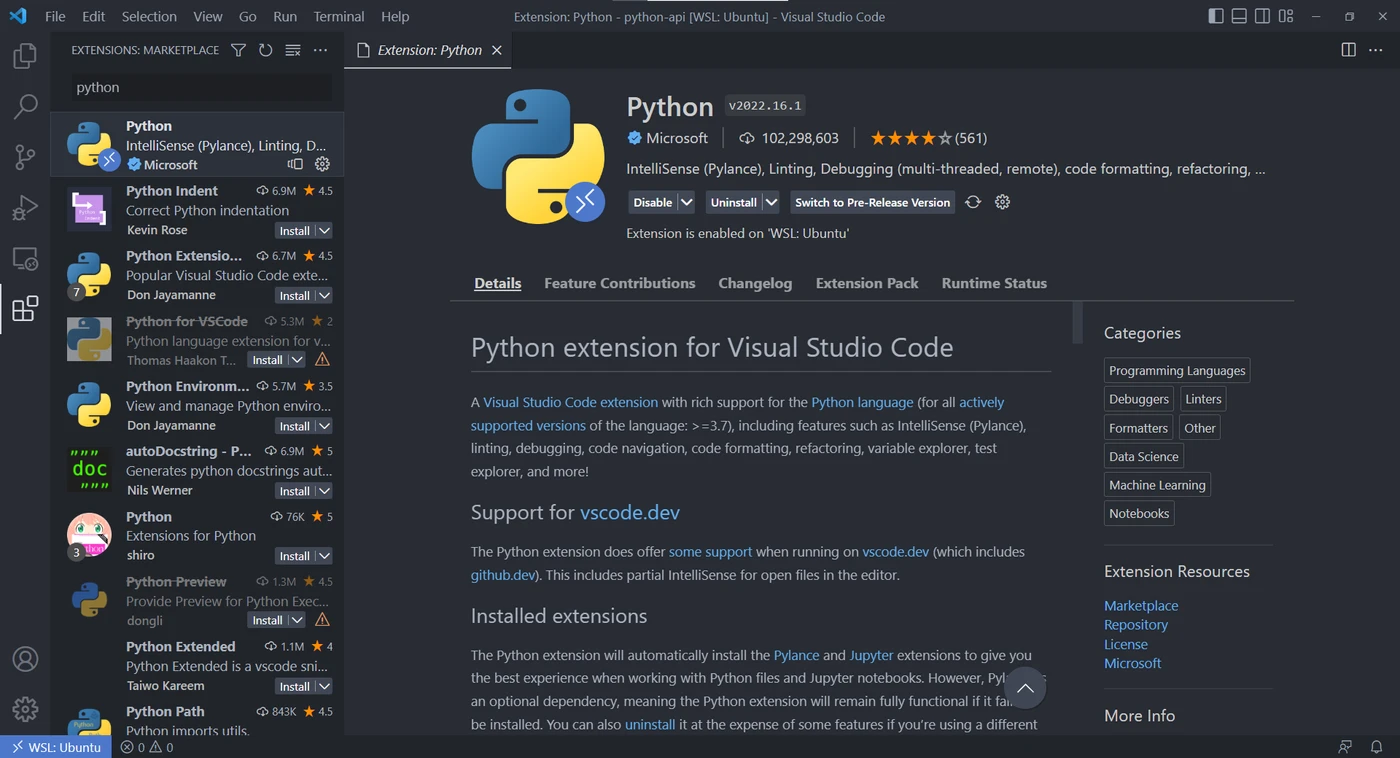The width and height of the screenshot is (1400, 758).
Task: Open extension detail settings gear
Action: [1002, 202]
